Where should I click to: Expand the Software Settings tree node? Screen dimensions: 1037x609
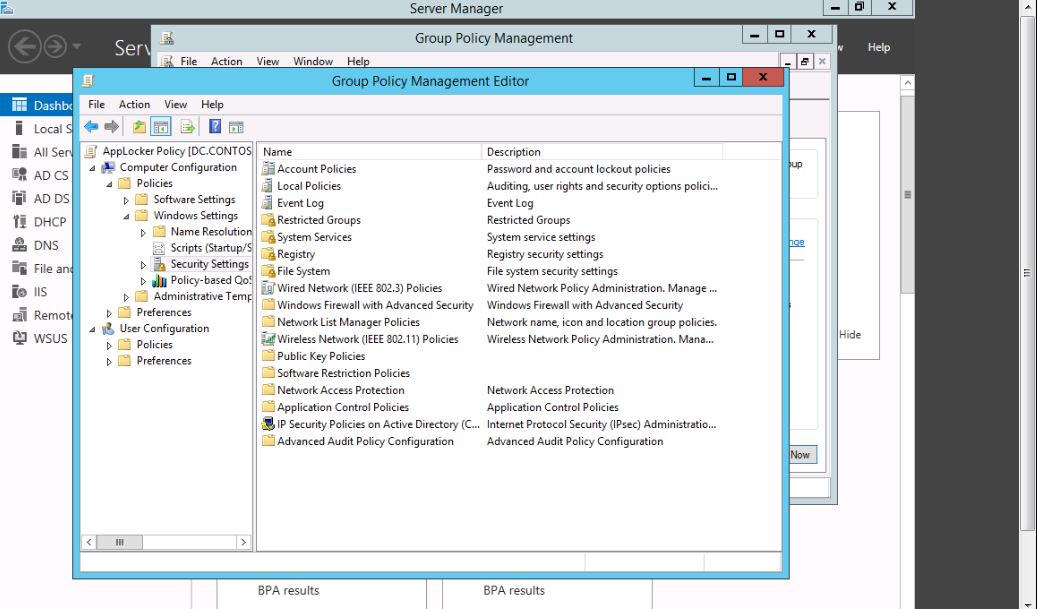tap(126, 200)
